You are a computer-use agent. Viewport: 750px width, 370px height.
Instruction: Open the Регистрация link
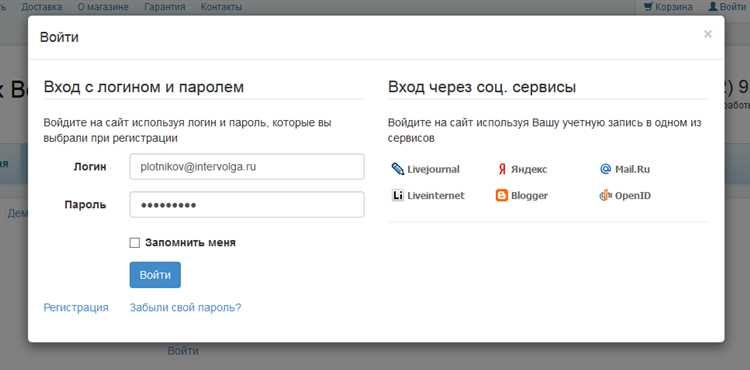[76, 307]
